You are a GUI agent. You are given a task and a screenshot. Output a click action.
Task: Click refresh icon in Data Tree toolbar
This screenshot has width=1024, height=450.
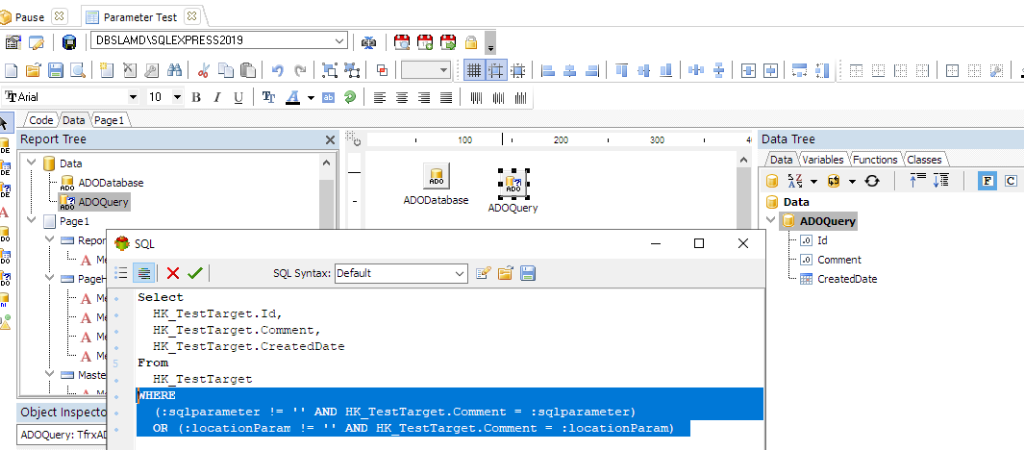(x=873, y=182)
